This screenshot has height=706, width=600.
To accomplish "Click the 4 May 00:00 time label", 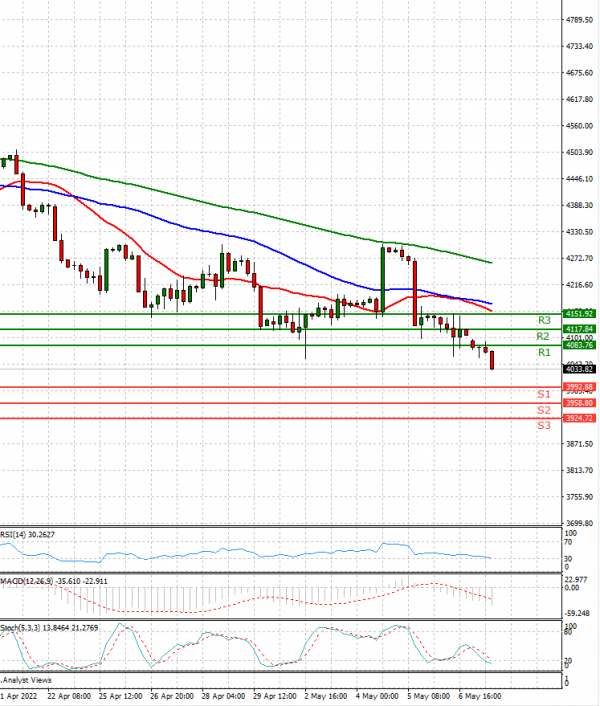I will click(377, 696).
